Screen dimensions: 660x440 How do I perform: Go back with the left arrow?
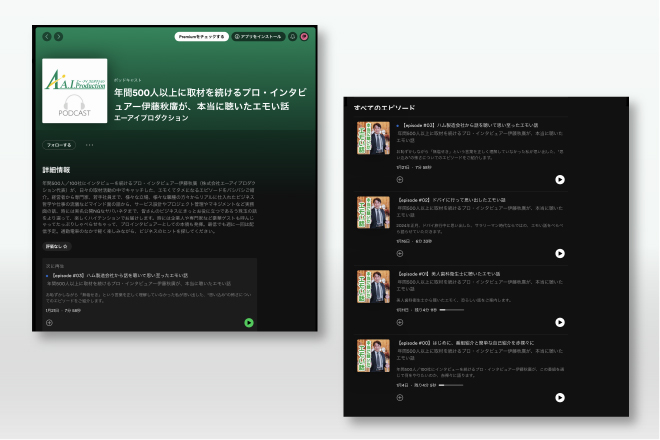[46, 36]
